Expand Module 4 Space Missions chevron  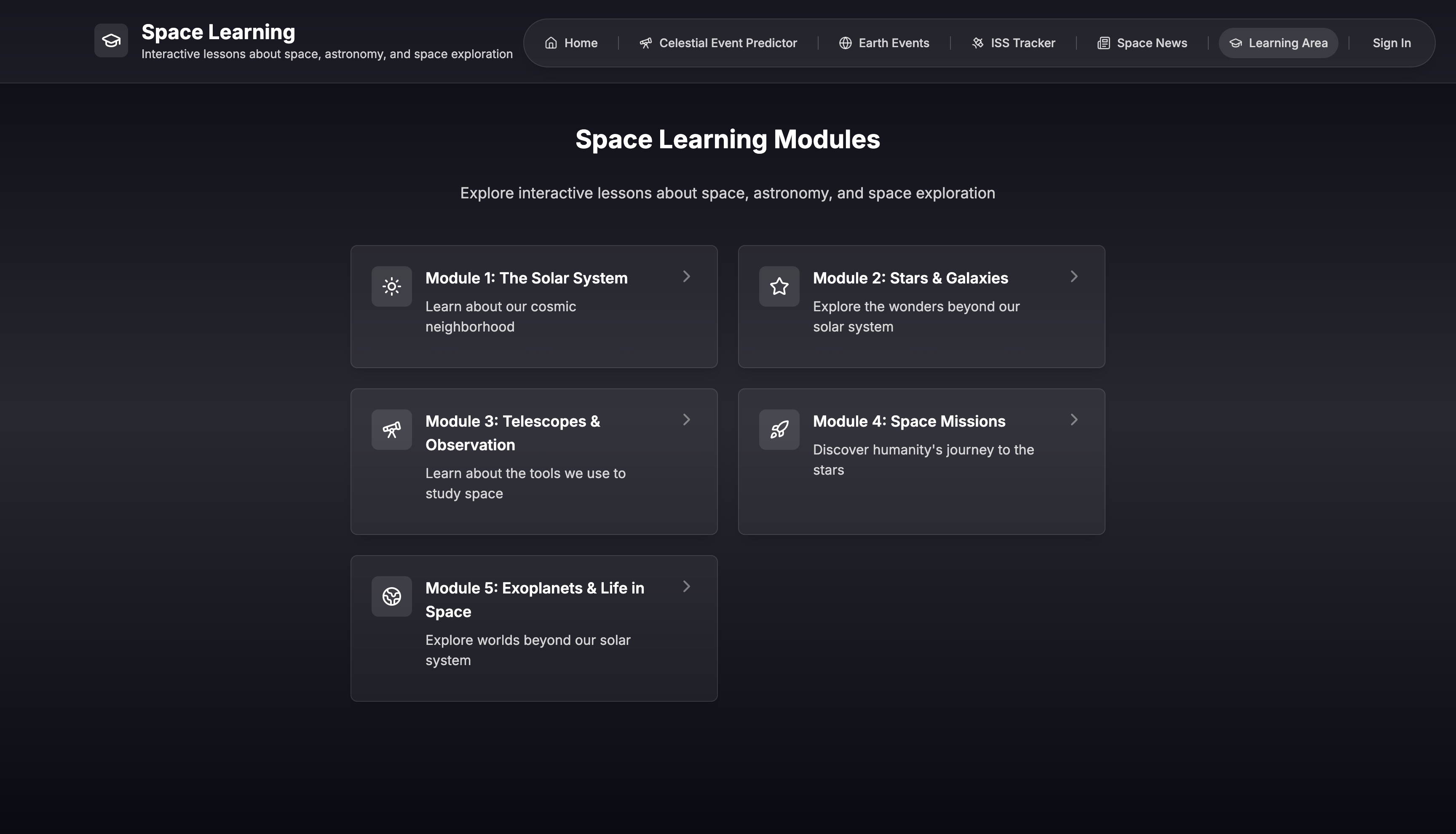1074,420
